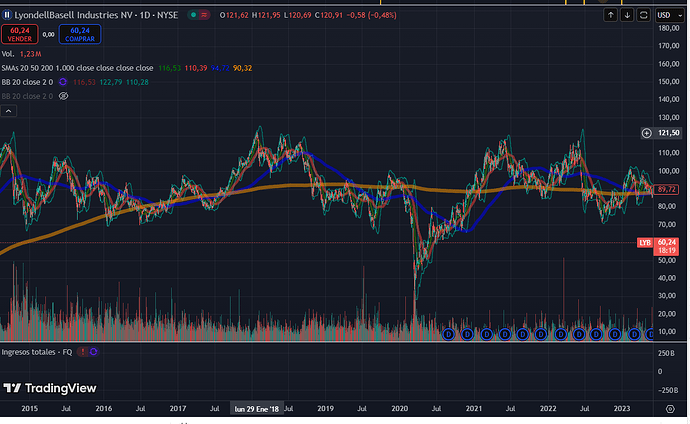Click the COMPRAR 60,24 buy button

point(80,34)
